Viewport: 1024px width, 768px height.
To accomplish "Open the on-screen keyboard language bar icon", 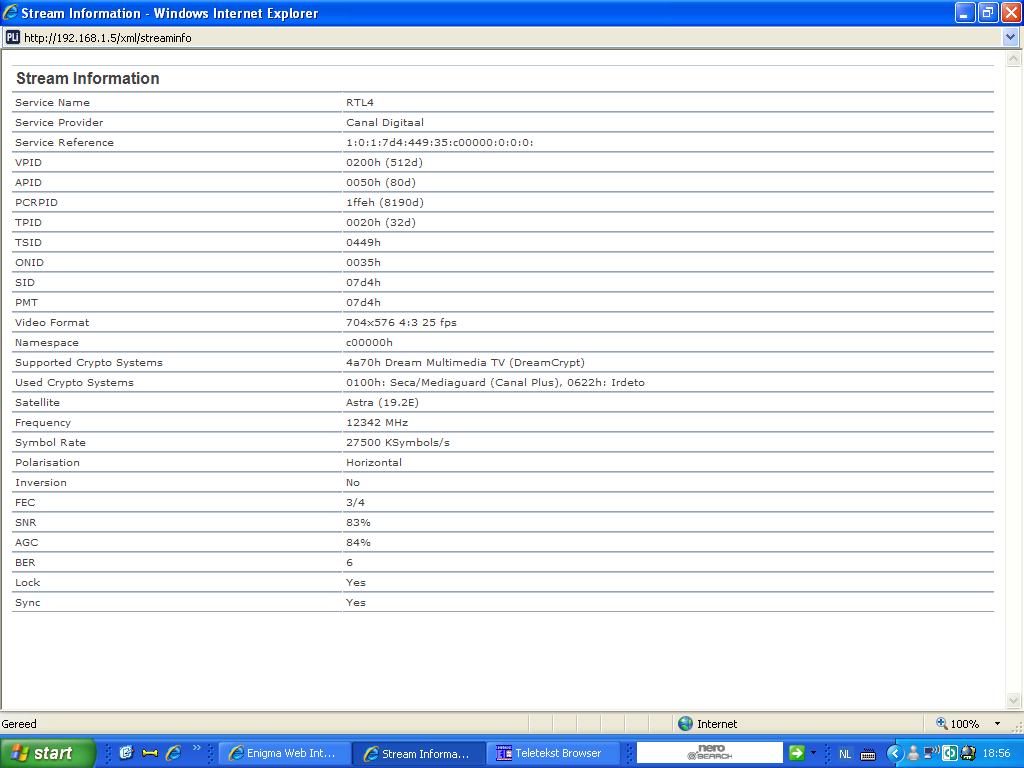I will (x=868, y=754).
